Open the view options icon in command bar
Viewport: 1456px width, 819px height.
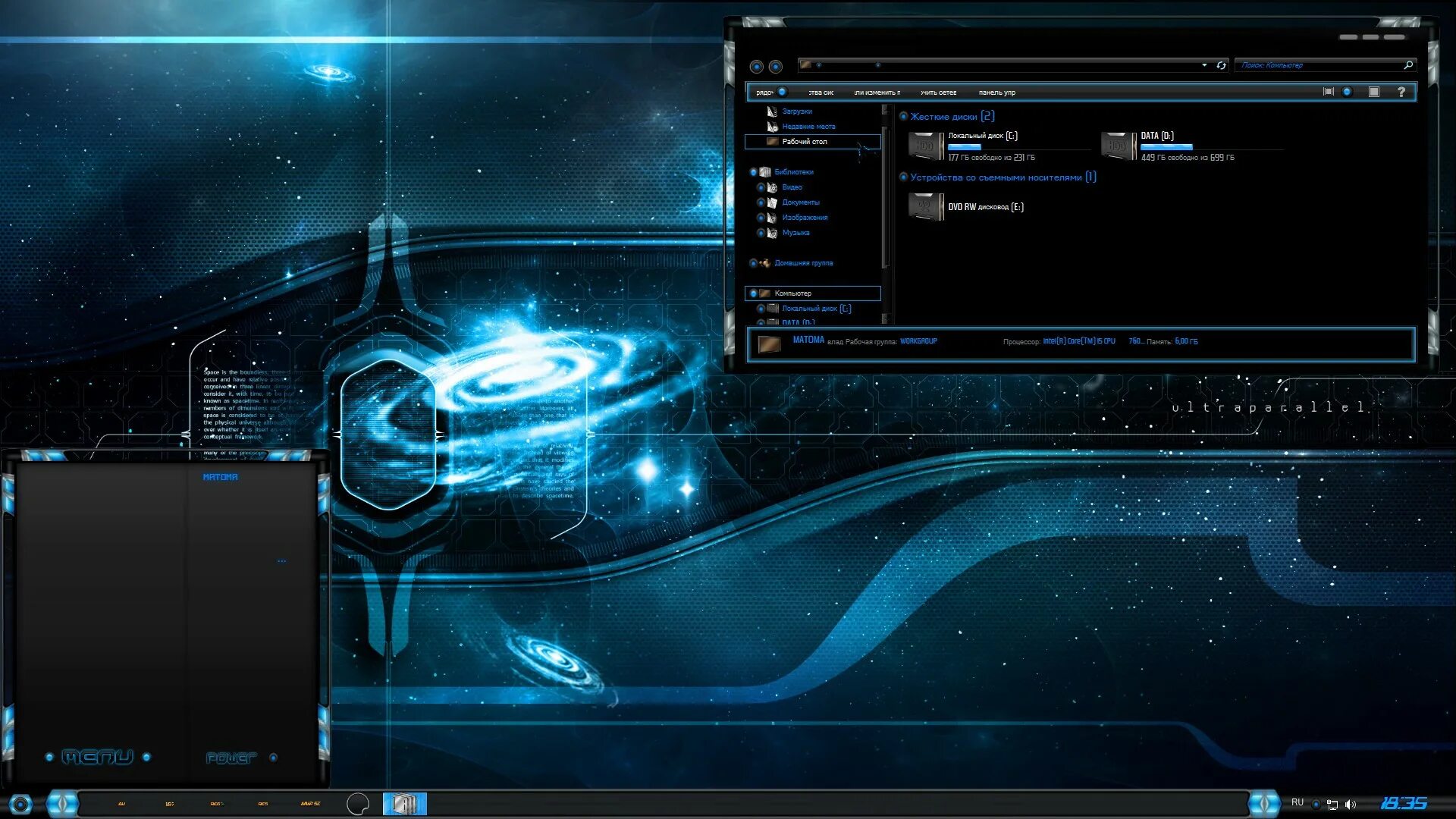(1329, 92)
